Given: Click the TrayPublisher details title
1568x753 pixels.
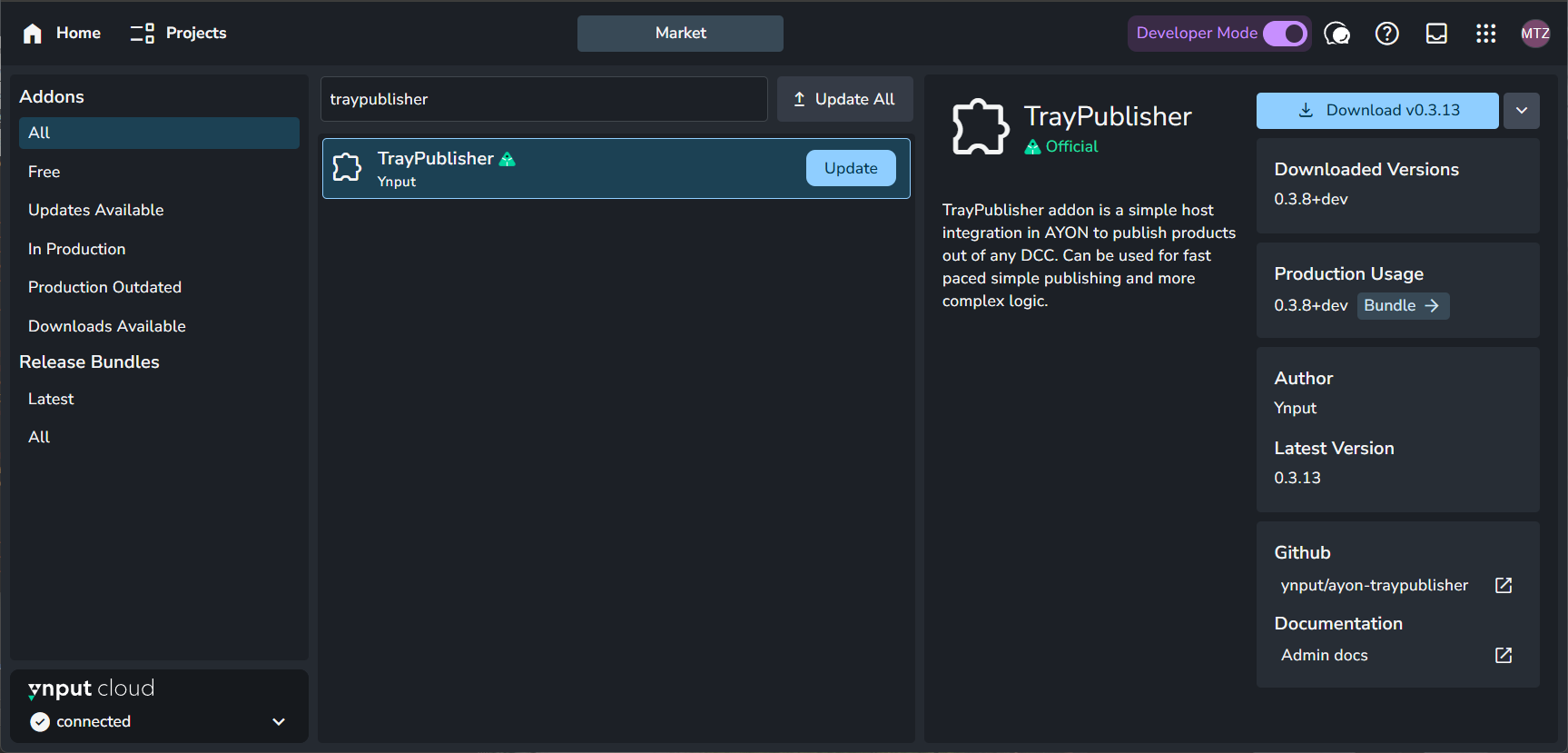Looking at the screenshot, I should tap(1108, 116).
